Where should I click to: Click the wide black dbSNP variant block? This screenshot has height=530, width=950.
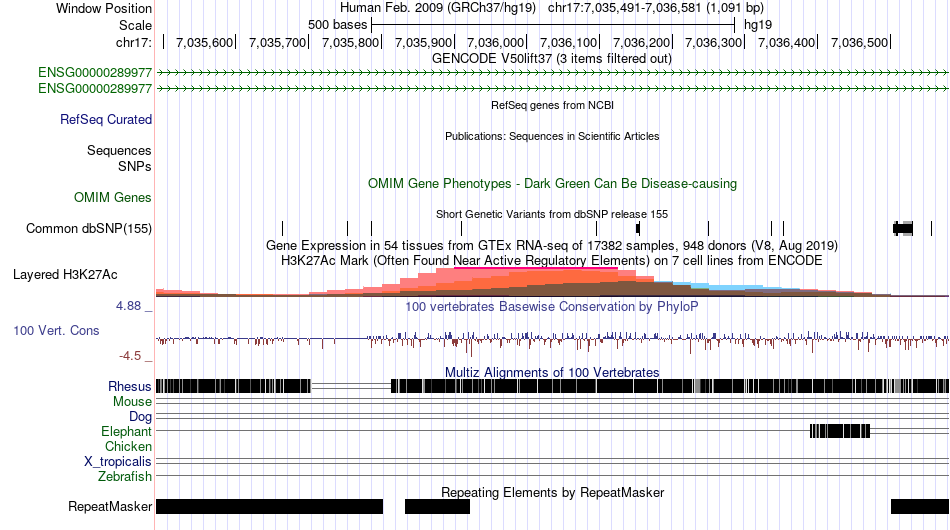[x=903, y=228]
